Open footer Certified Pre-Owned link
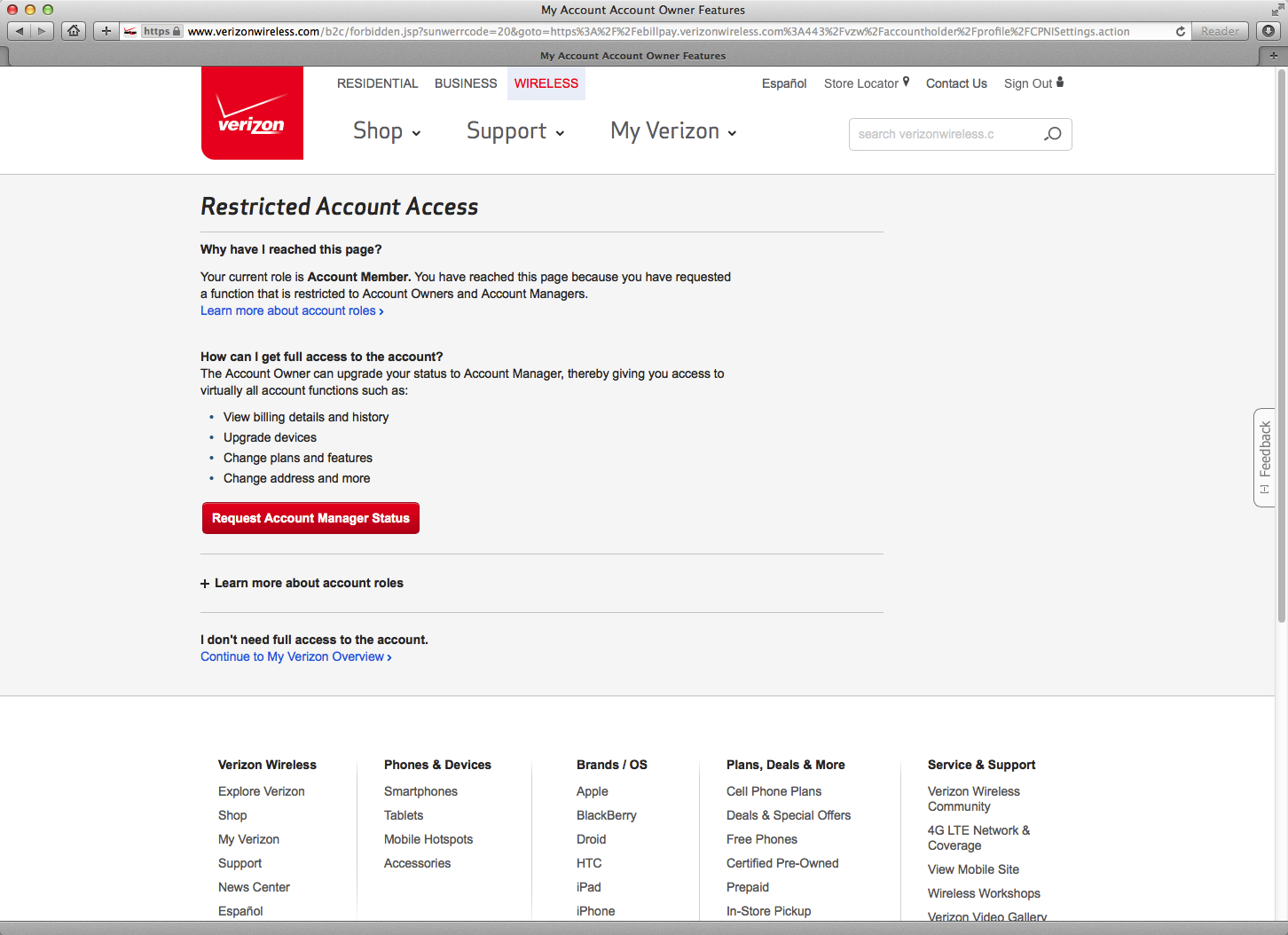 (x=782, y=863)
